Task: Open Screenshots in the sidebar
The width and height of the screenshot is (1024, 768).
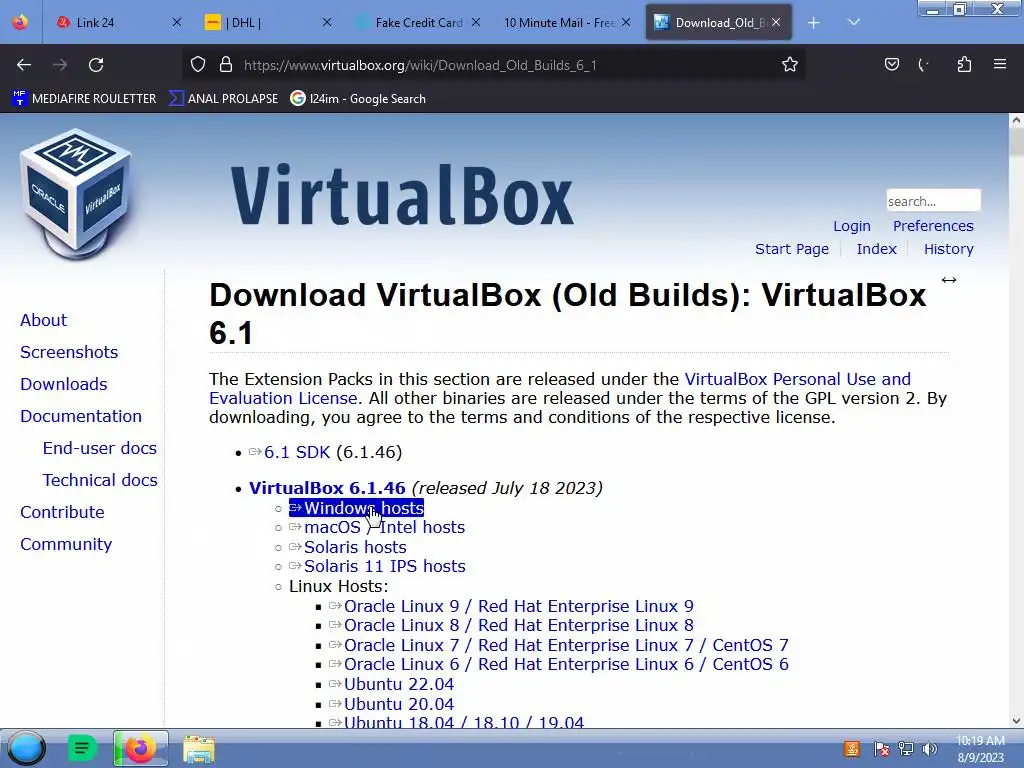Action: tap(69, 352)
